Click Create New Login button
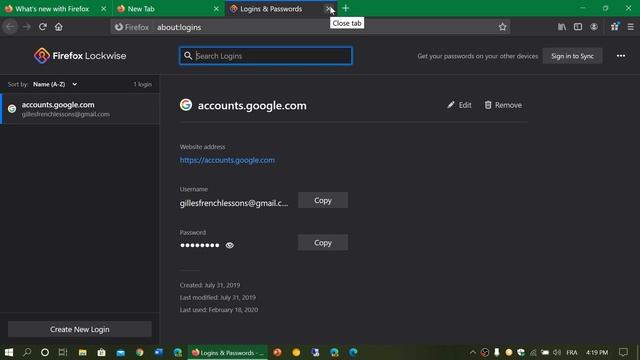The width and height of the screenshot is (640, 360). pyautogui.click(x=80, y=329)
